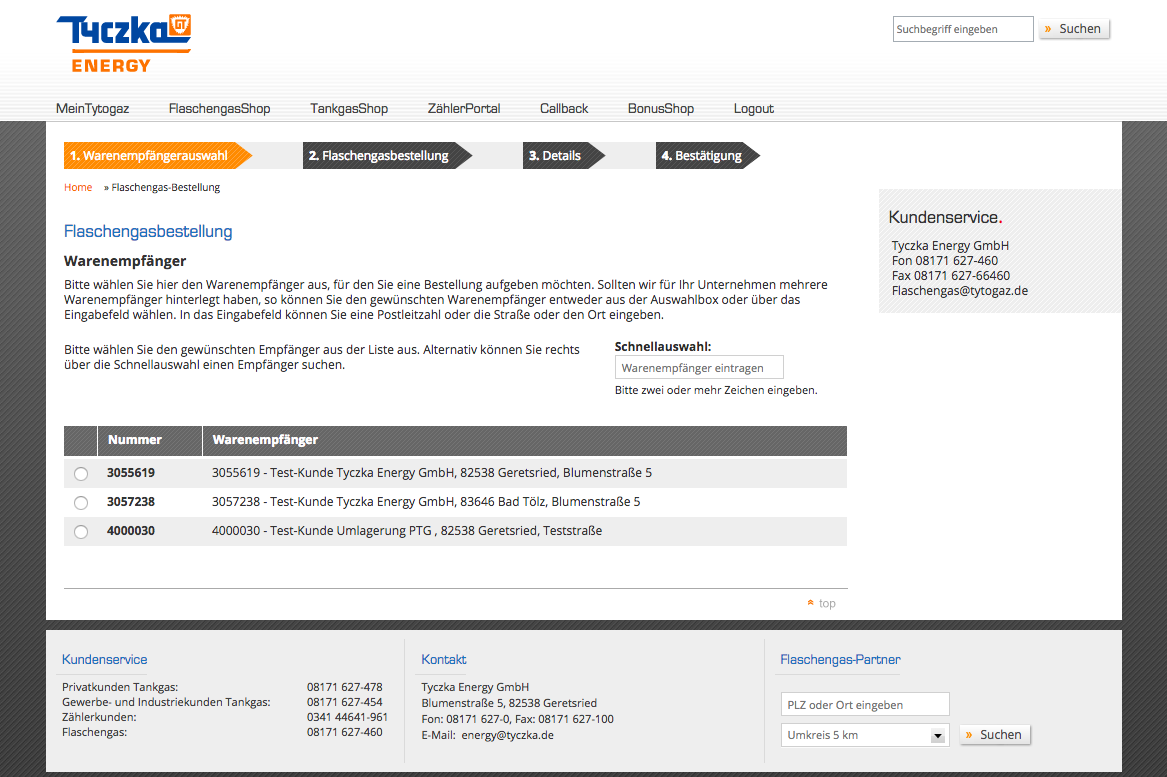
Task: Open the MeinTytogaz menu
Action: point(92,109)
